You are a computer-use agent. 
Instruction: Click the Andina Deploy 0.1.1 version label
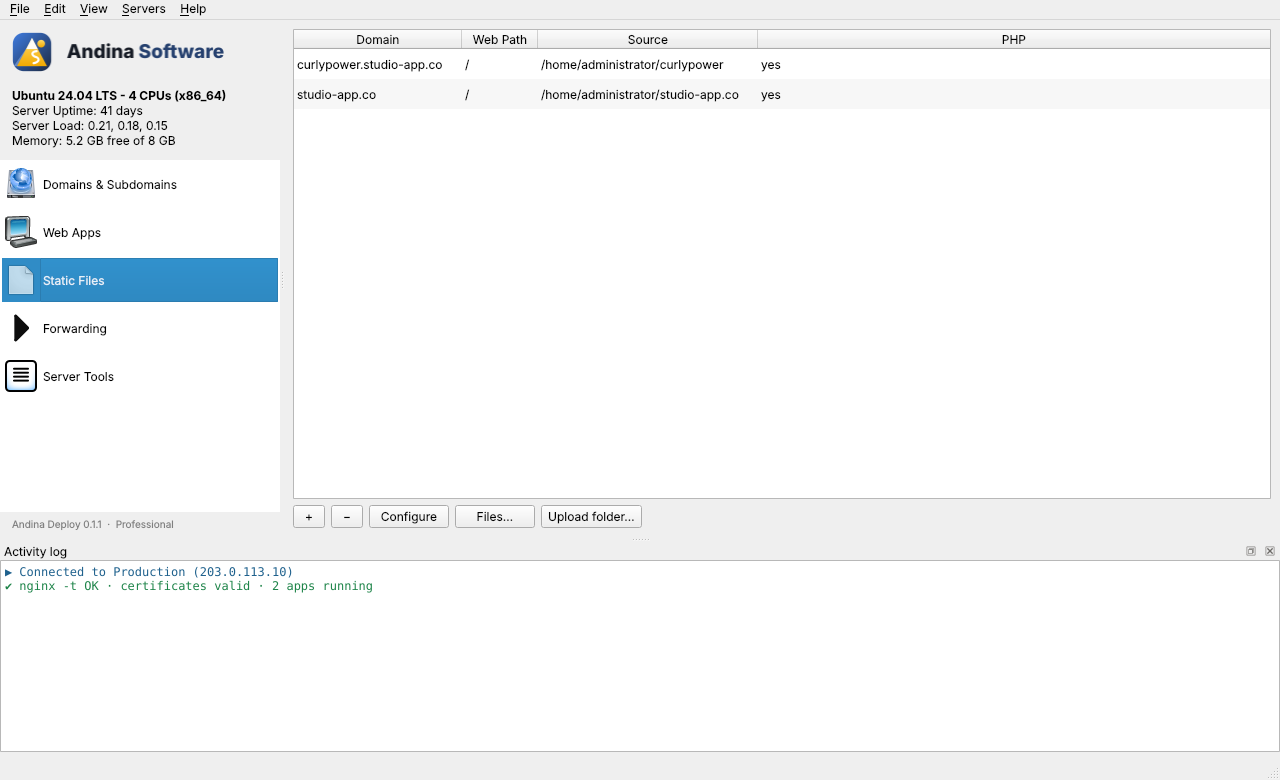[x=93, y=524]
